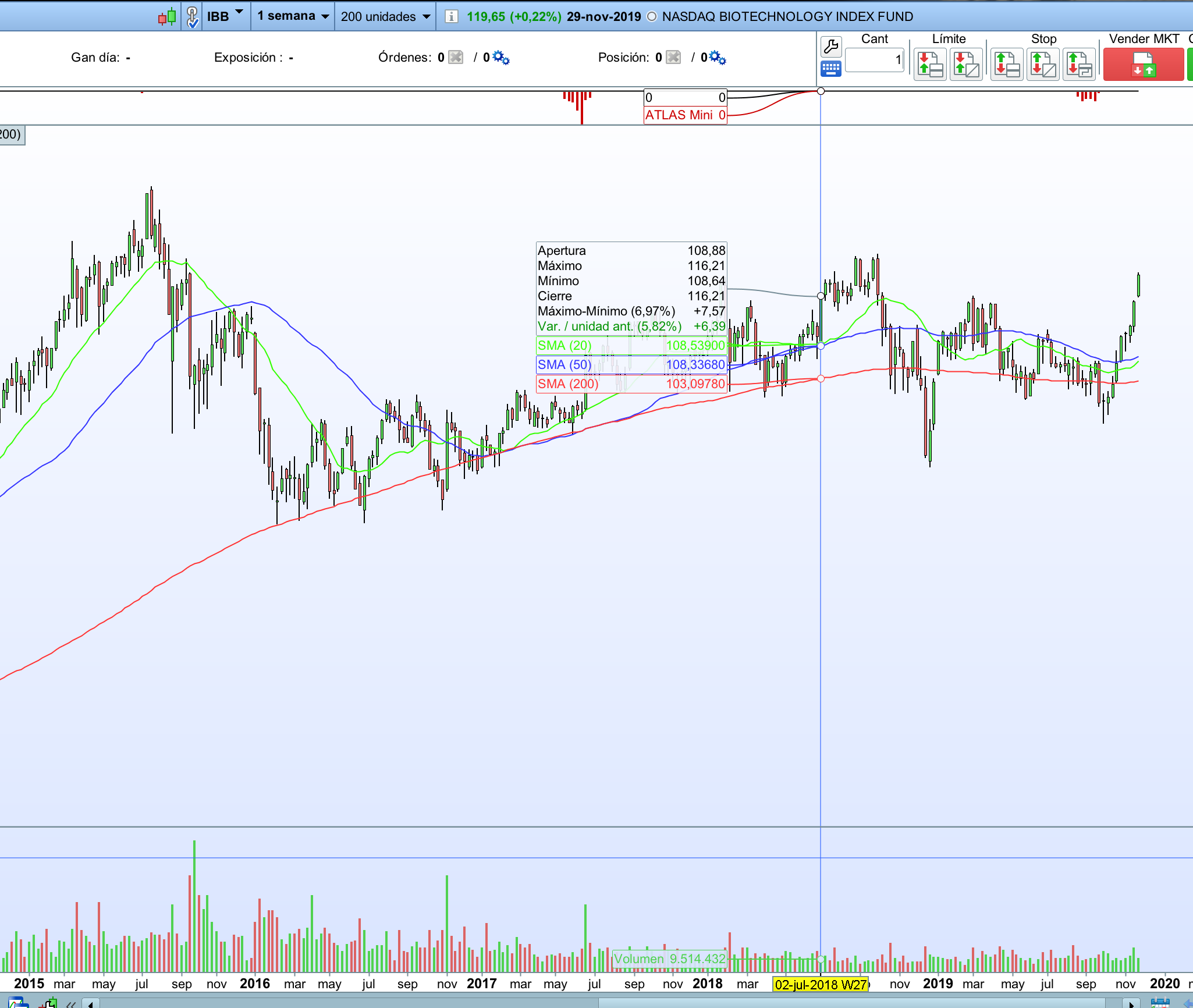Open Posición gear settings menu
The height and width of the screenshot is (1008, 1193).
718,57
